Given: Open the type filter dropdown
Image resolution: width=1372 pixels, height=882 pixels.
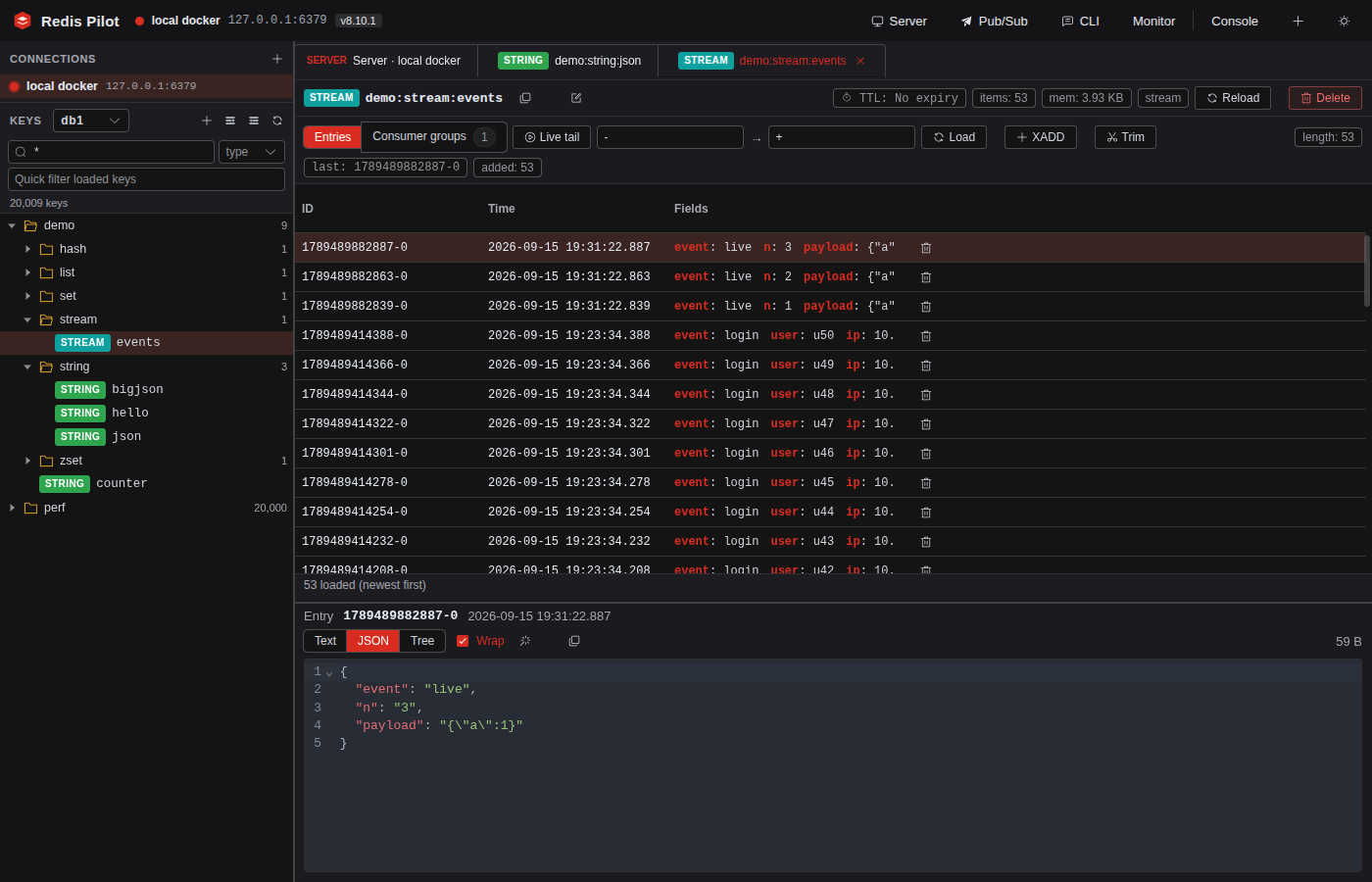Looking at the screenshot, I should (252, 152).
